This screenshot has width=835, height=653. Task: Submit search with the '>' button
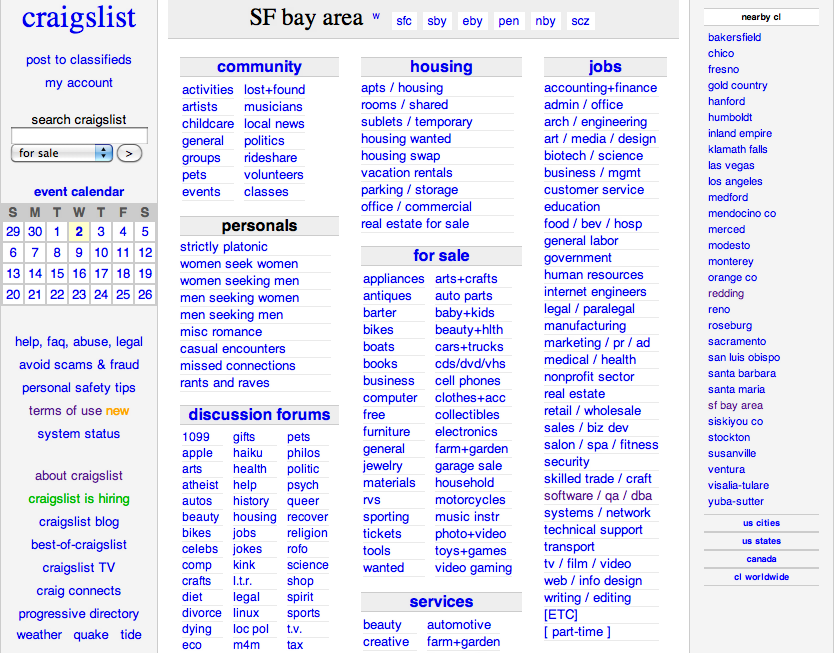pos(129,153)
